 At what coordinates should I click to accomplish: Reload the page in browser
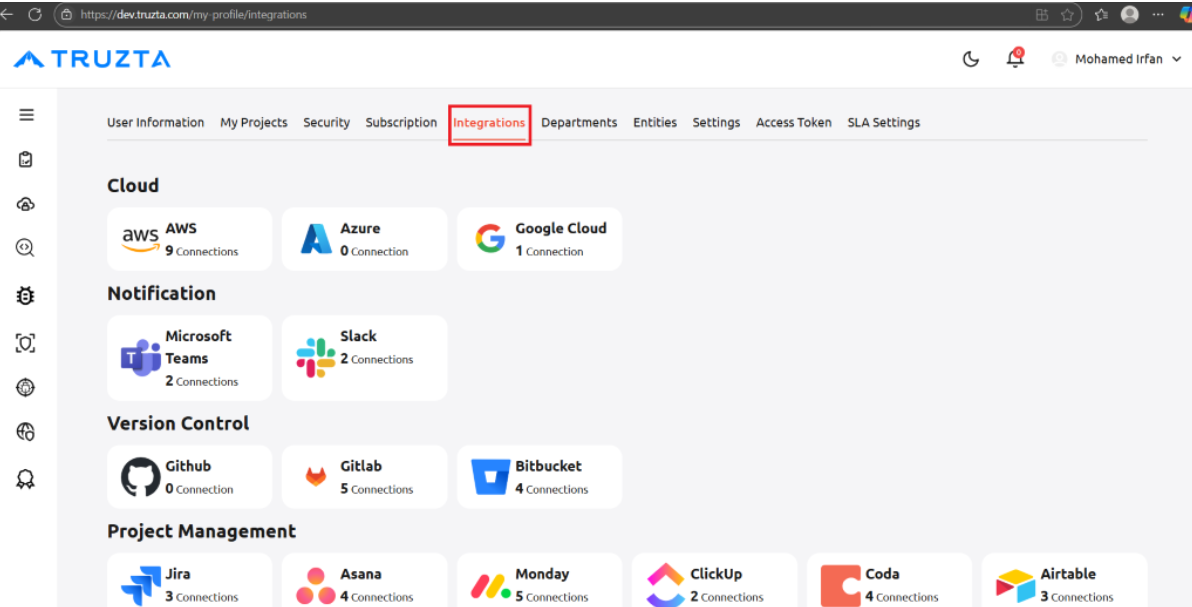click(x=35, y=14)
